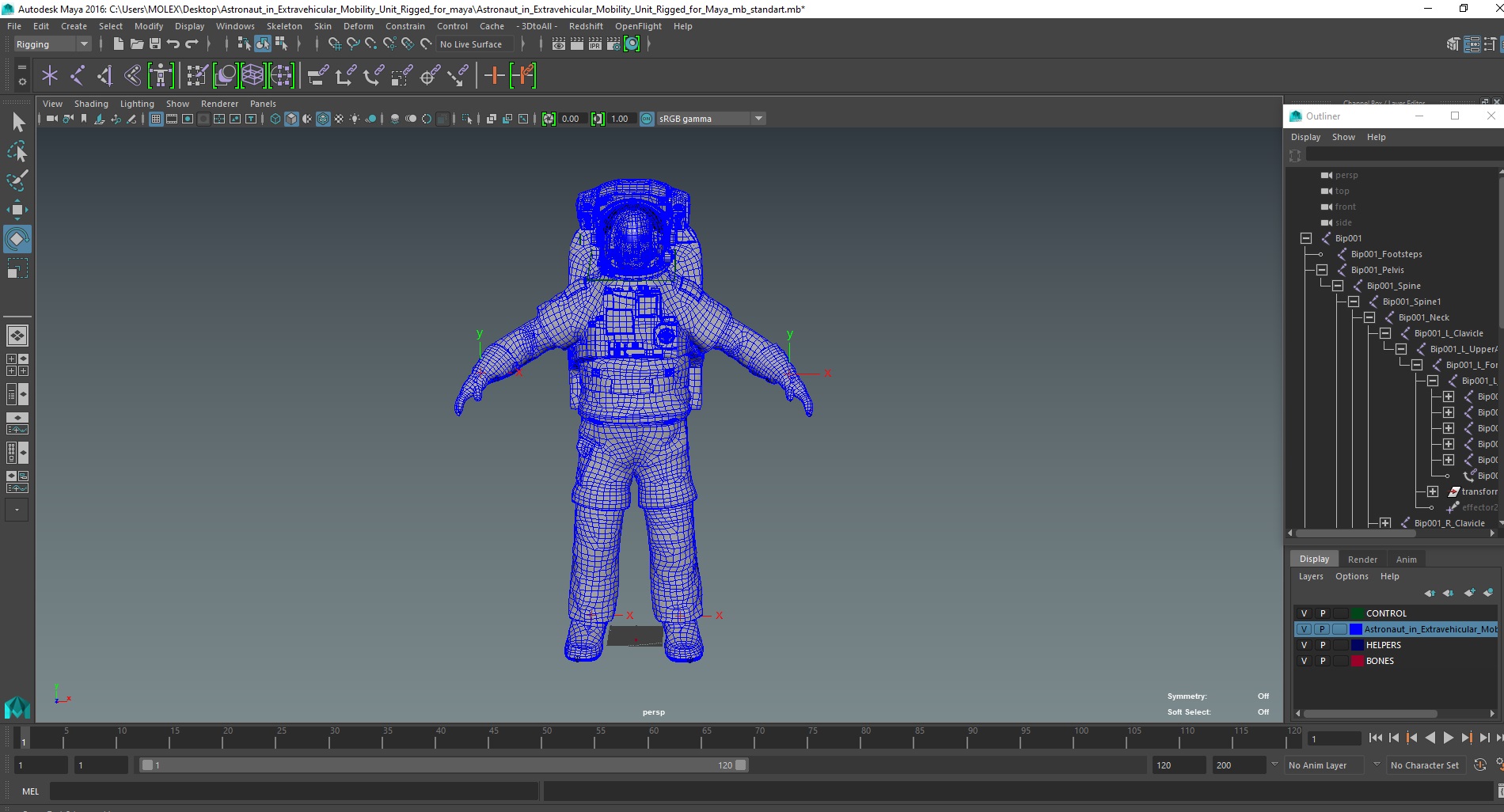Open the sRGB gamma view transform dropdown

711,119
